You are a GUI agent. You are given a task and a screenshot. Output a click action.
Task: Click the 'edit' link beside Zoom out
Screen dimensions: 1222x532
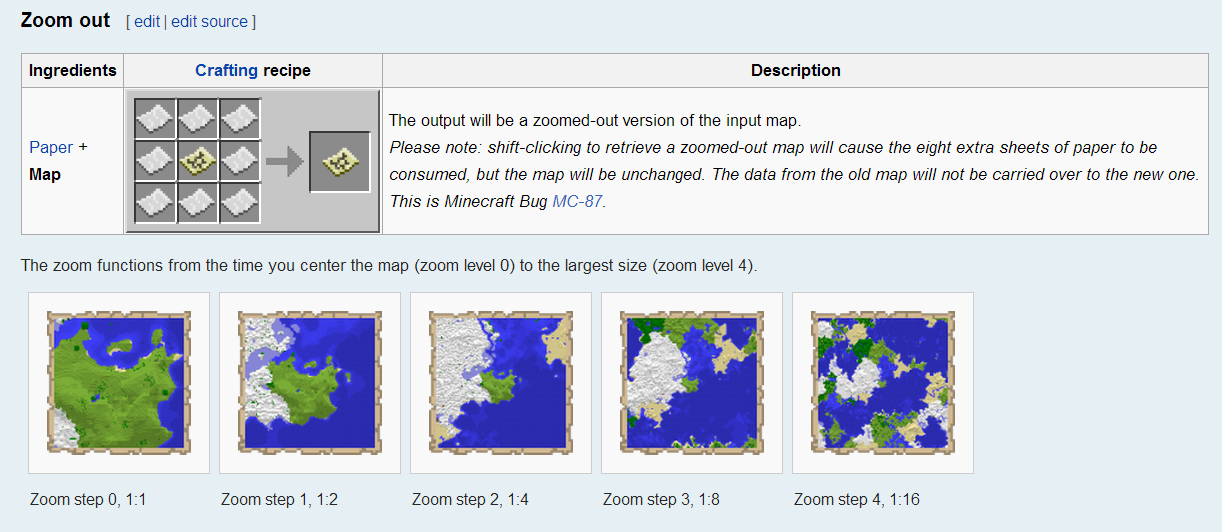tap(147, 21)
